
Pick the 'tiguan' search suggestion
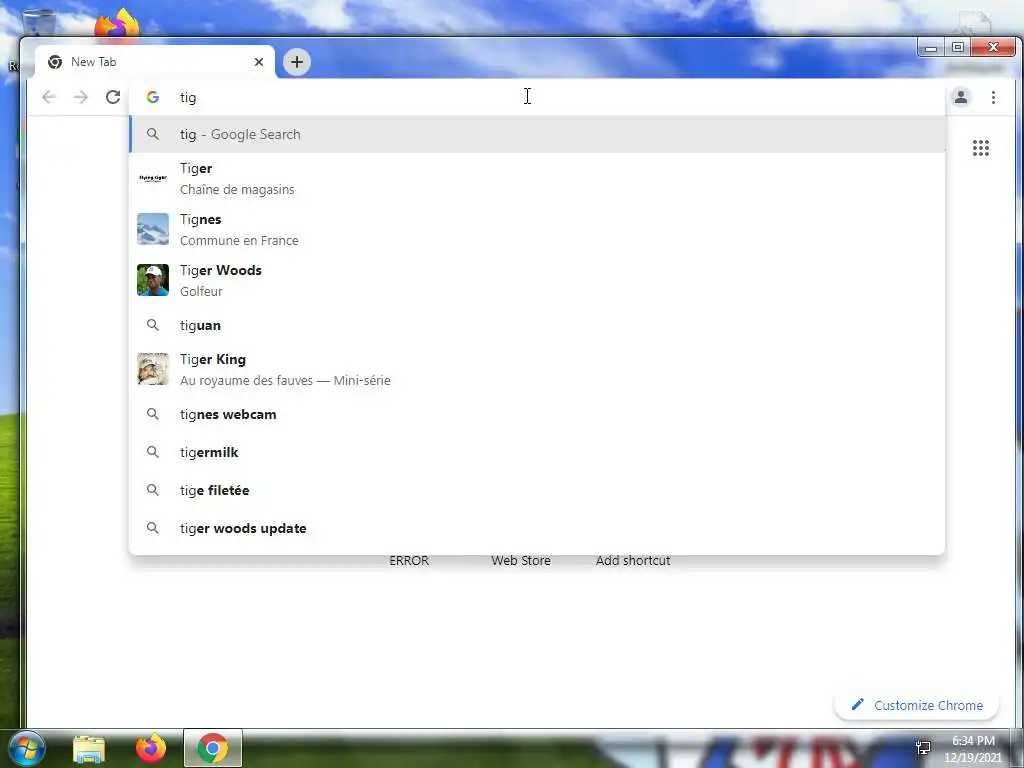tap(537, 325)
